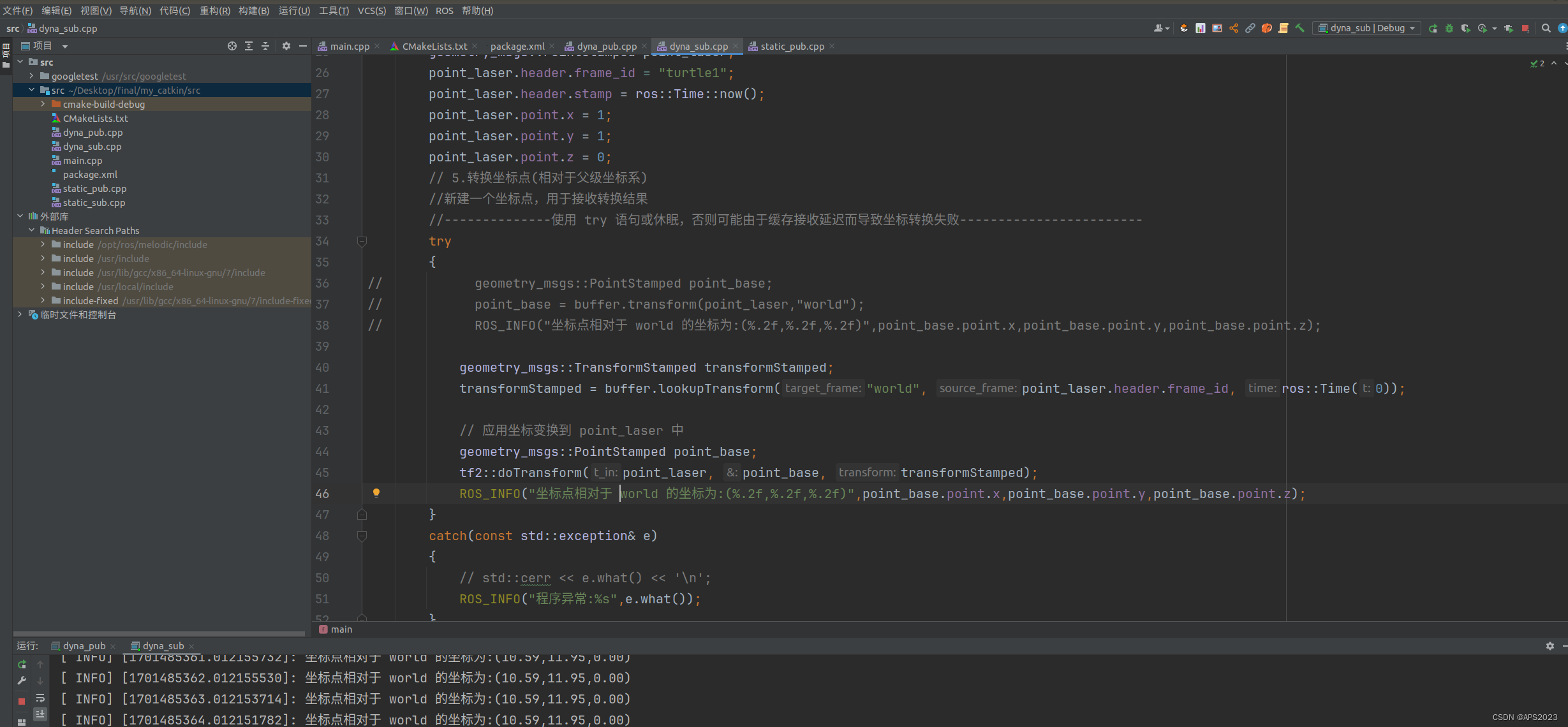Toggle soft-wrap in the Run console

click(40, 698)
